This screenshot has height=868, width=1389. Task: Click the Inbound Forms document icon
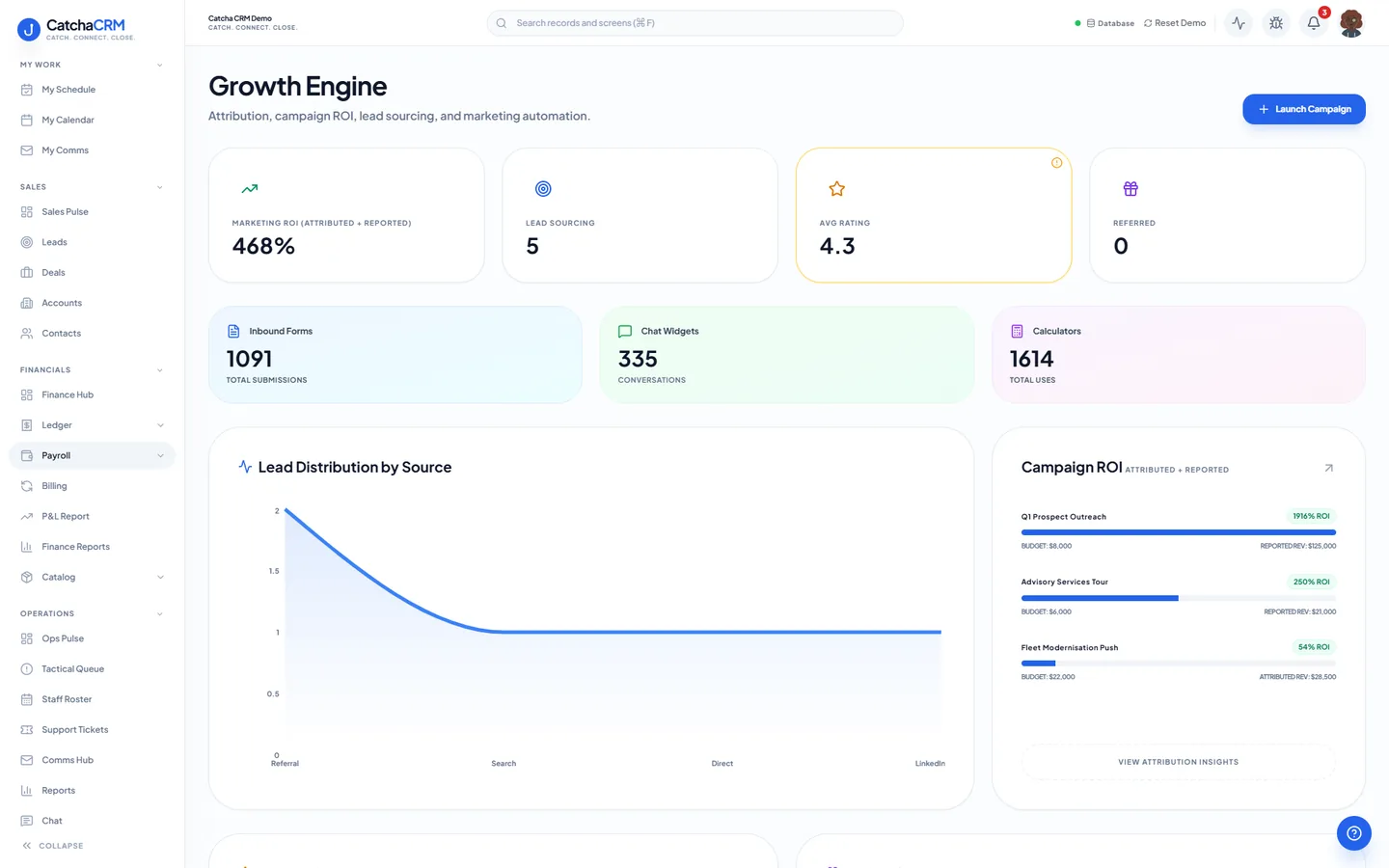(x=233, y=331)
